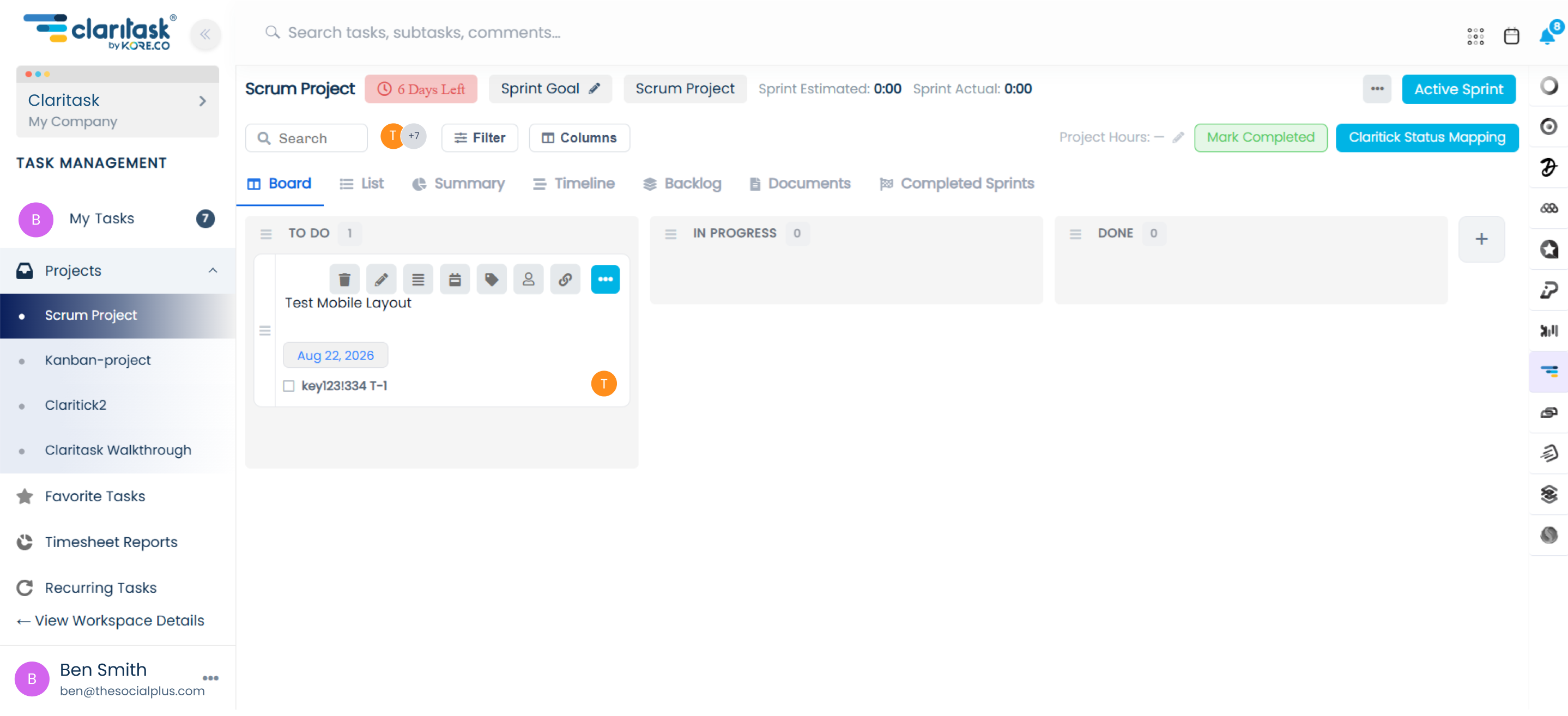Open the Documents tab
Image resolution: width=1568 pixels, height=716 pixels.
pos(800,184)
